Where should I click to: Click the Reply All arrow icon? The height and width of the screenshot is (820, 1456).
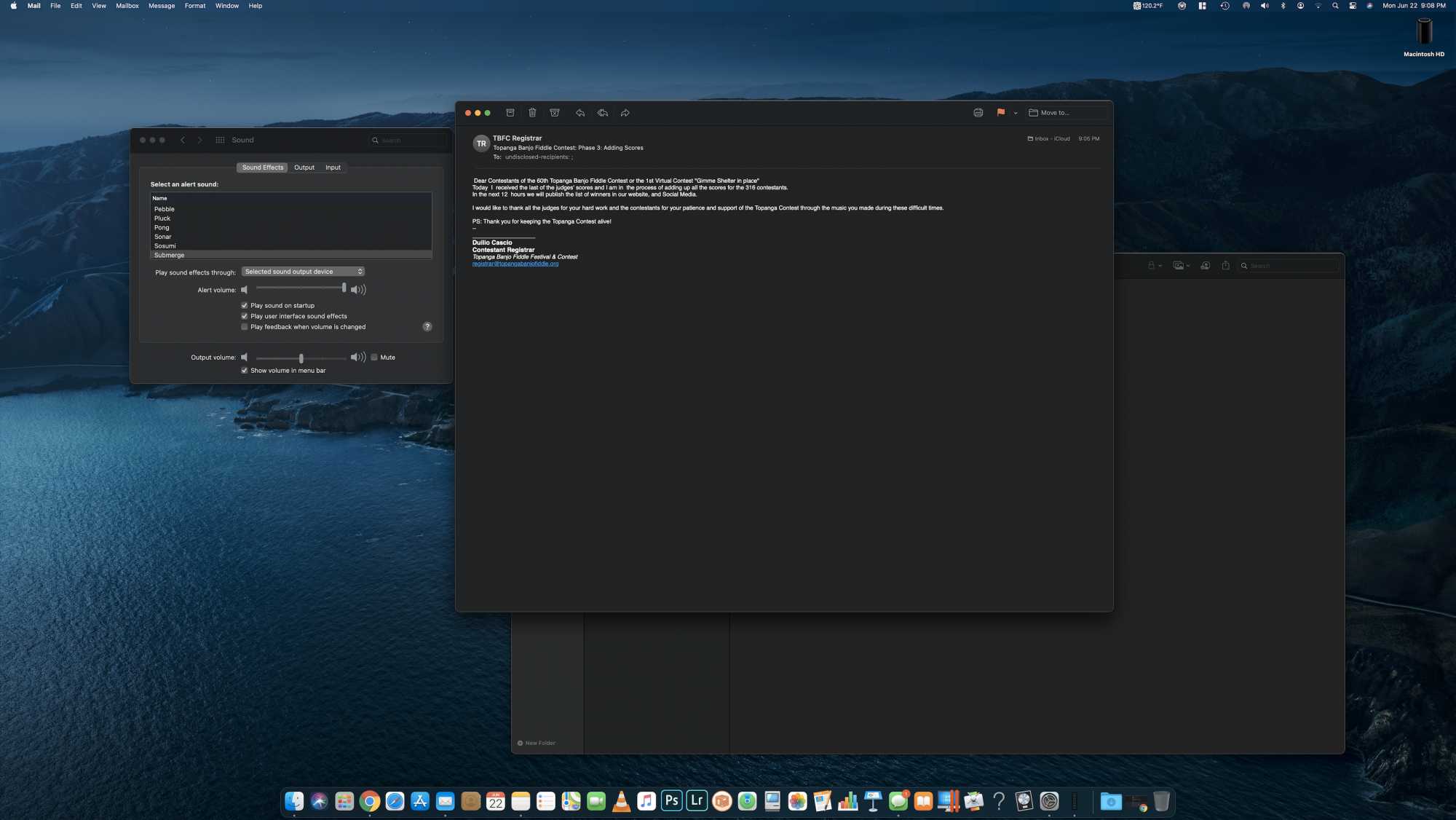603,113
